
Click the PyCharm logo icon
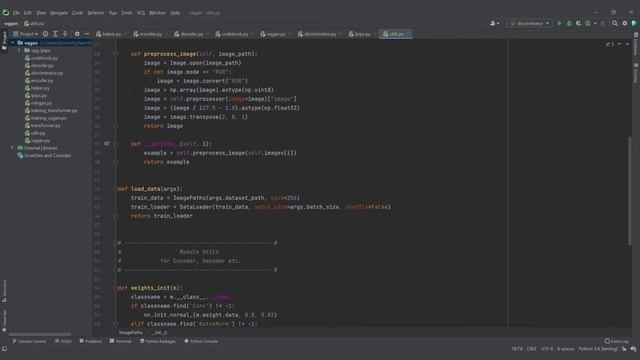point(6,13)
